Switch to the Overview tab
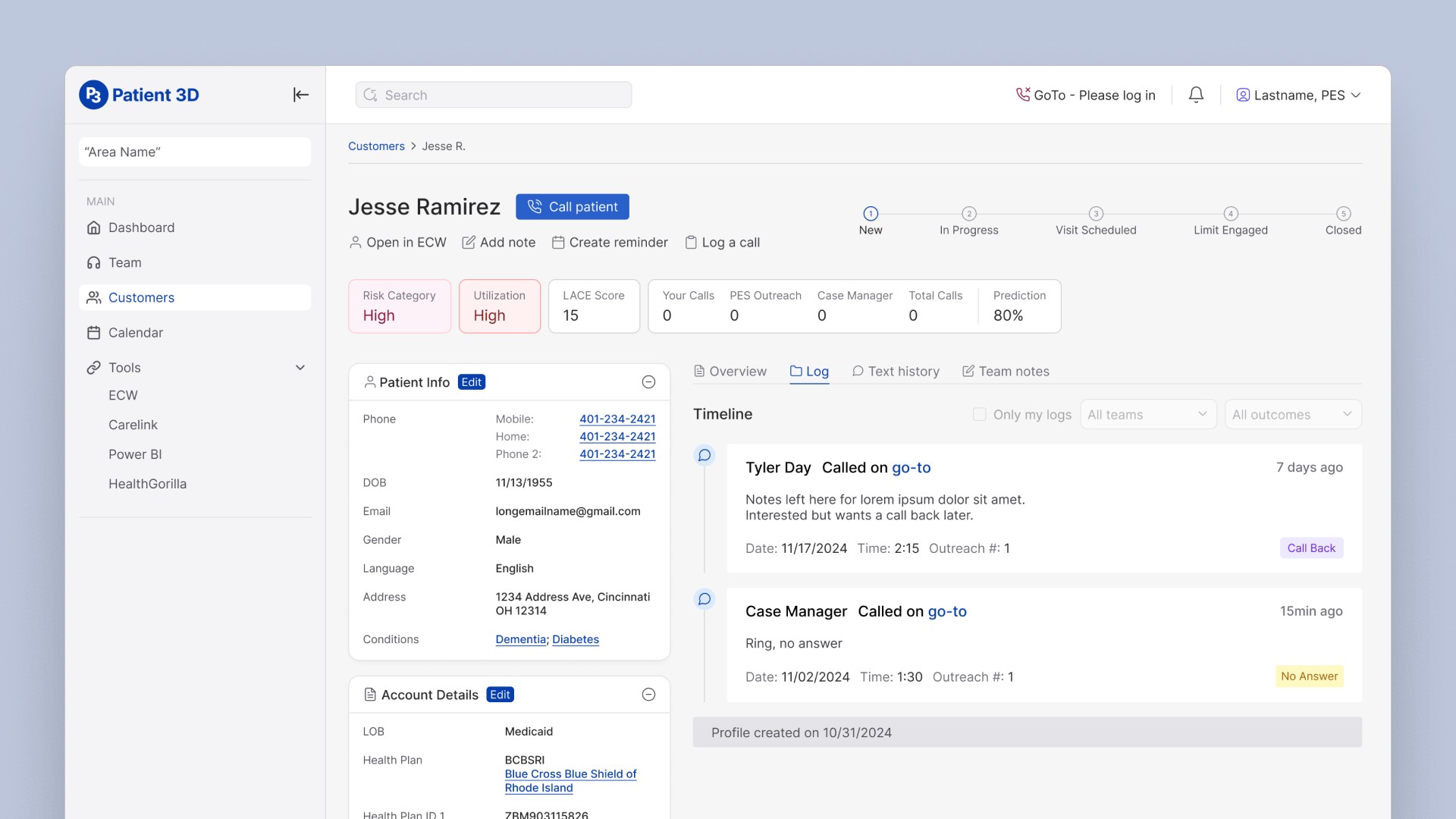Screen dimensions: 1456x819 pyautogui.click(x=730, y=372)
